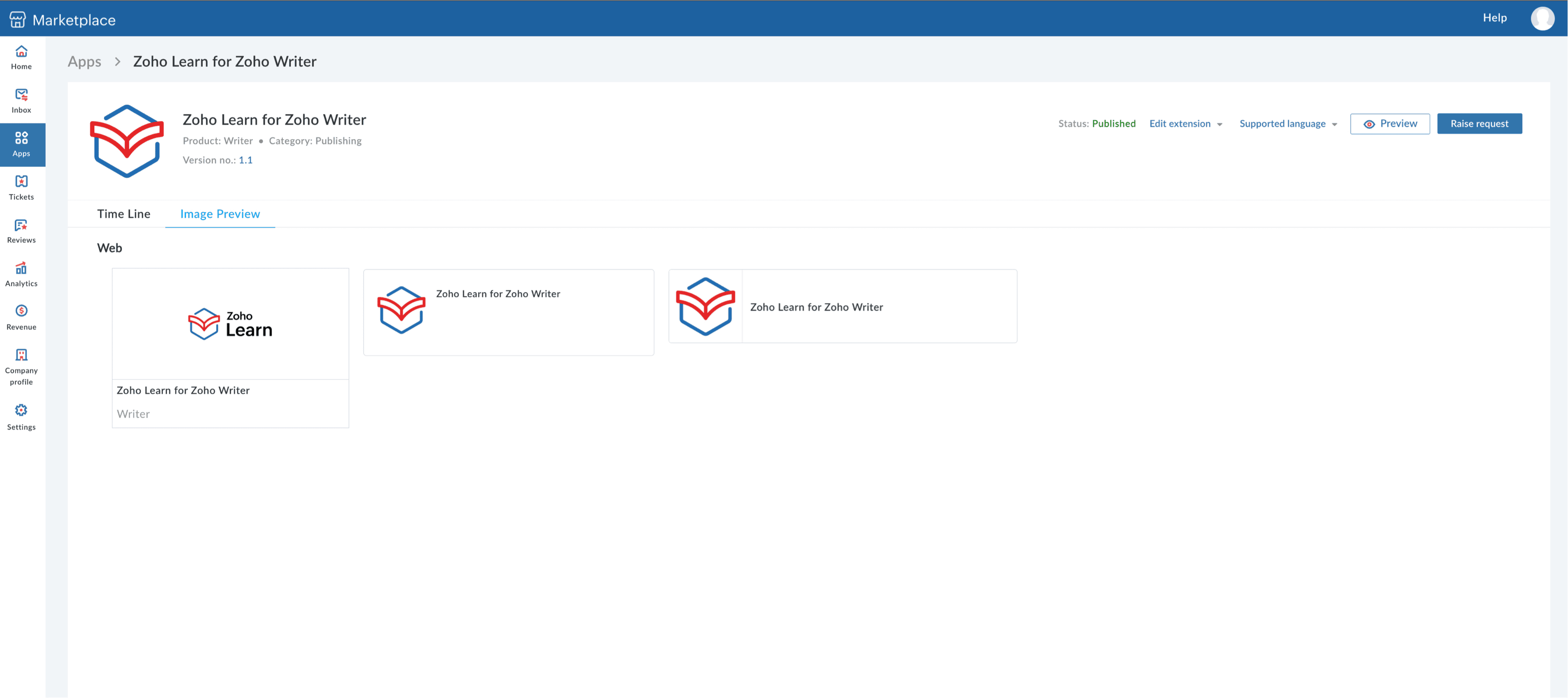Click the Marketplace title text

[x=73, y=20]
